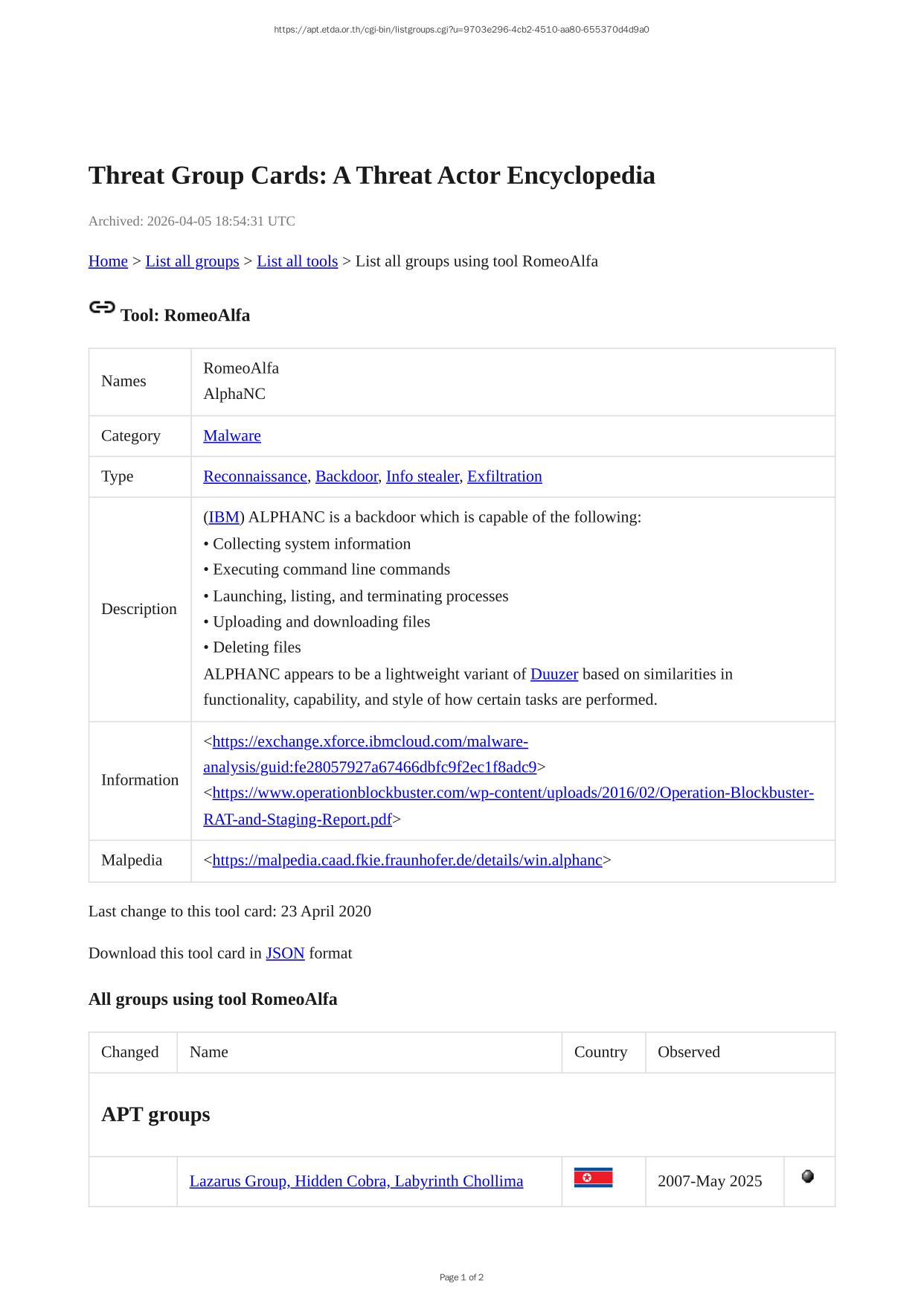Go to List all tools breadcrumb

(x=297, y=261)
